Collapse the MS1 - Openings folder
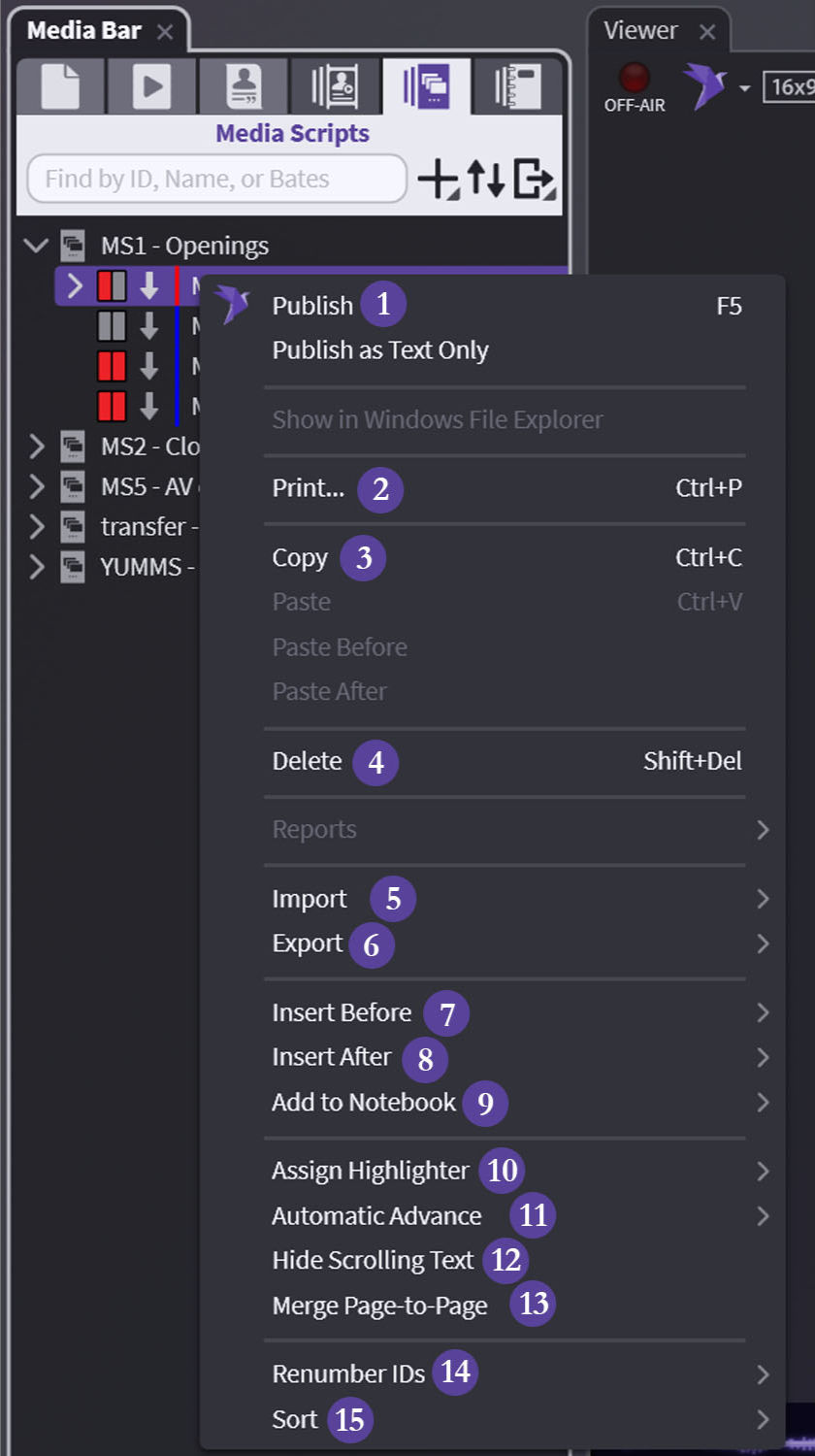Screen dimensions: 815x1456 tap(37, 246)
